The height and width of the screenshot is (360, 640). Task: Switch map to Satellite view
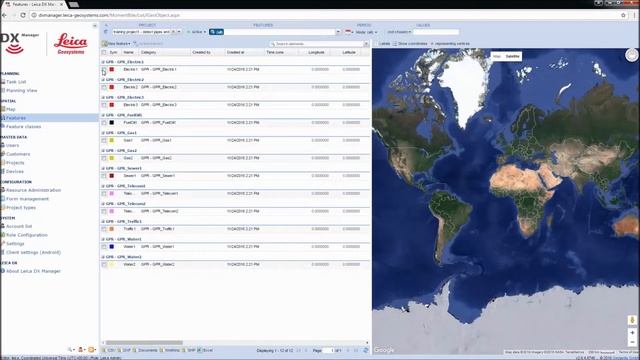tap(513, 56)
